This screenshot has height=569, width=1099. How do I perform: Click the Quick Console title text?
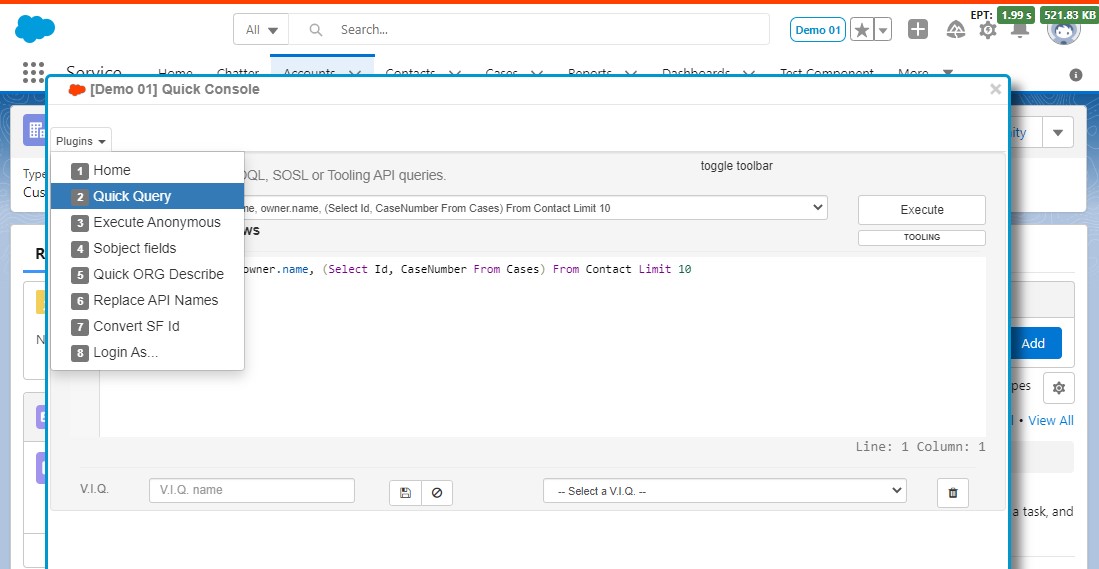(175, 89)
